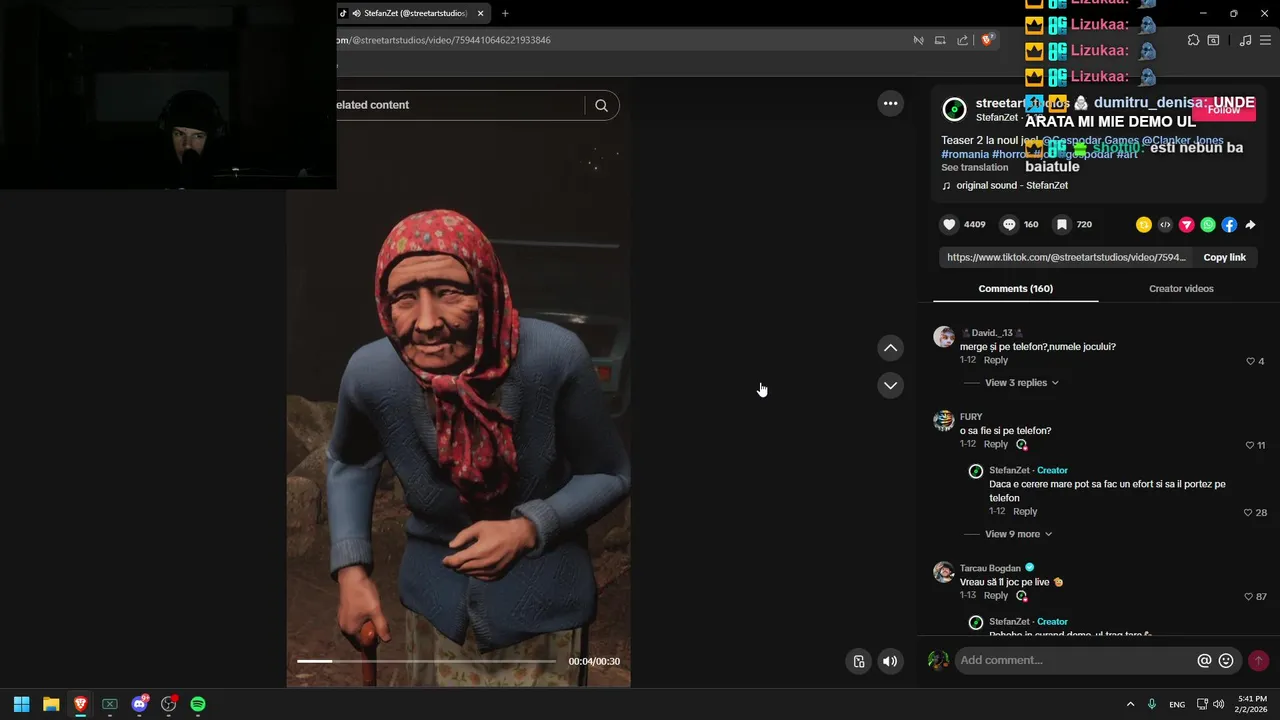Like StefanZet's reply with heart showing 28
The image size is (1280, 720).
(x=1248, y=513)
